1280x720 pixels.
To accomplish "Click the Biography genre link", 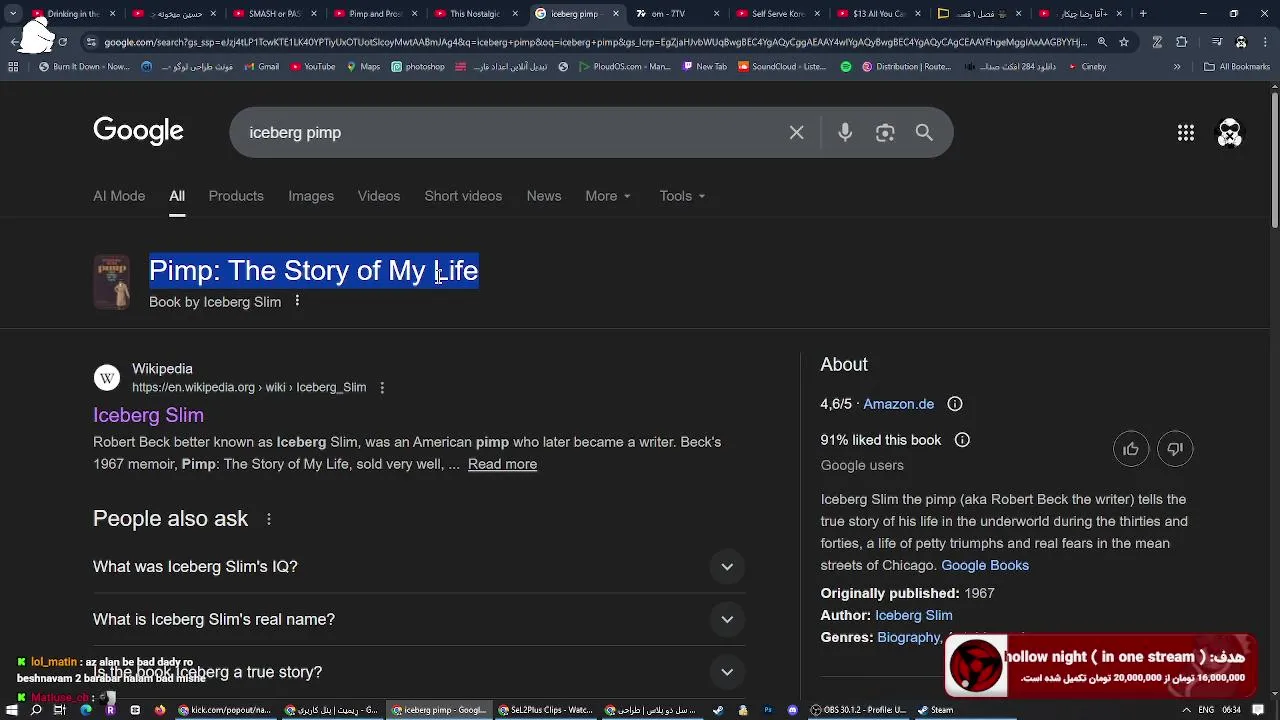I will pyautogui.click(x=908, y=637).
